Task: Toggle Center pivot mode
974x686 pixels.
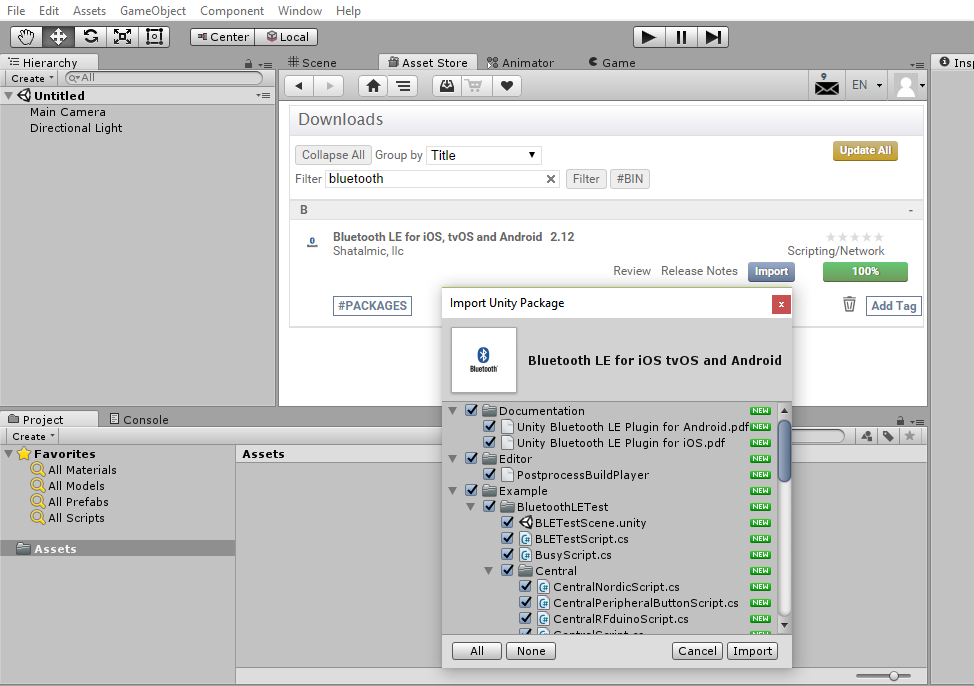Action: click(222, 37)
